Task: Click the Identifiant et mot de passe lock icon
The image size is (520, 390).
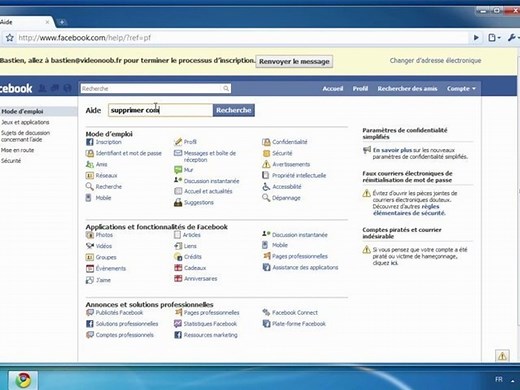Action: [x=90, y=153]
